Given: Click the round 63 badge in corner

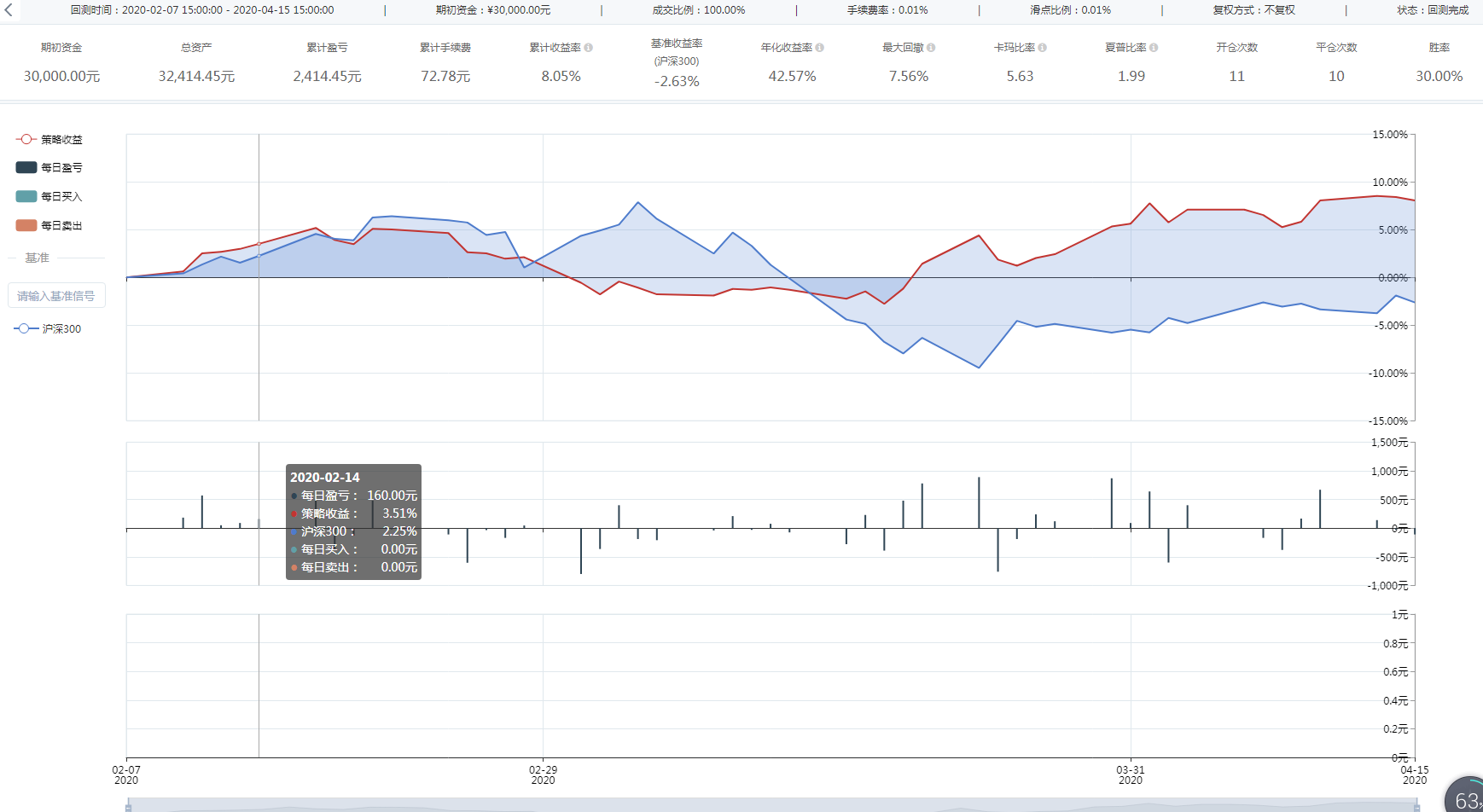Looking at the screenshot, I should 1464,795.
